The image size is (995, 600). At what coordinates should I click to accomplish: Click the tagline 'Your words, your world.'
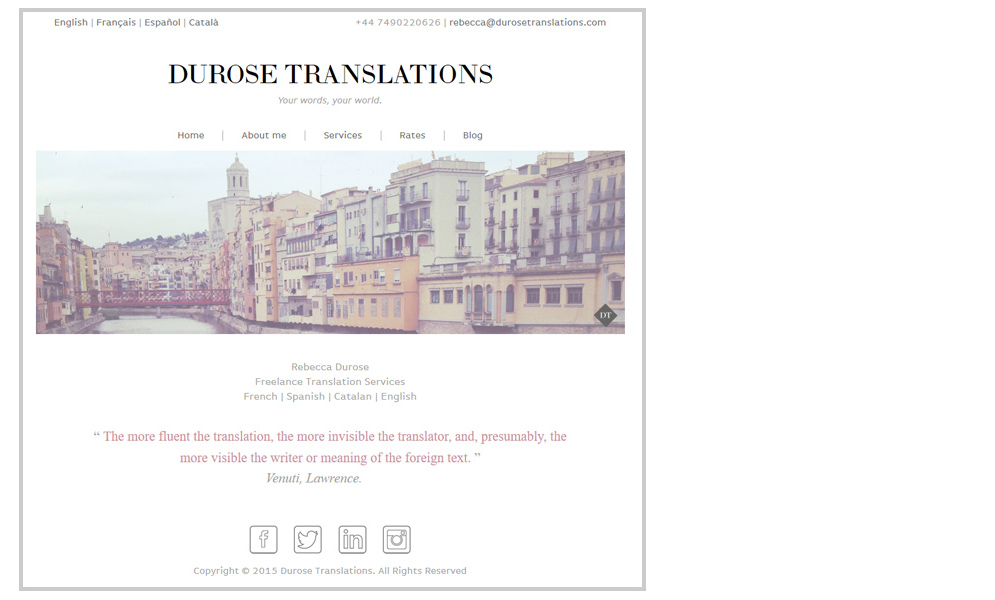coord(330,100)
